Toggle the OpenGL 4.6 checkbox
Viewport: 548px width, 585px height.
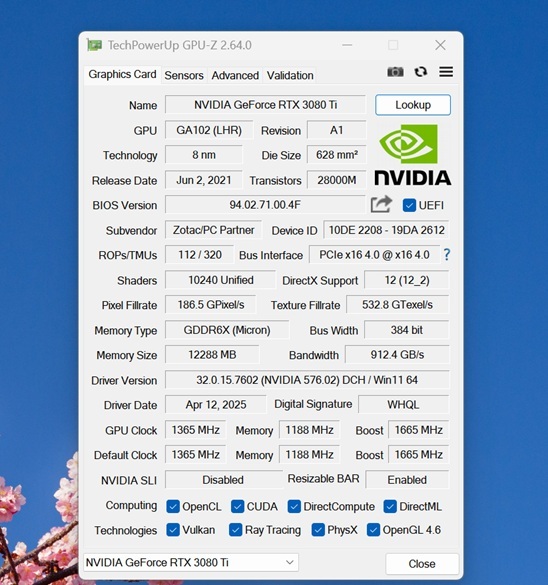373,530
